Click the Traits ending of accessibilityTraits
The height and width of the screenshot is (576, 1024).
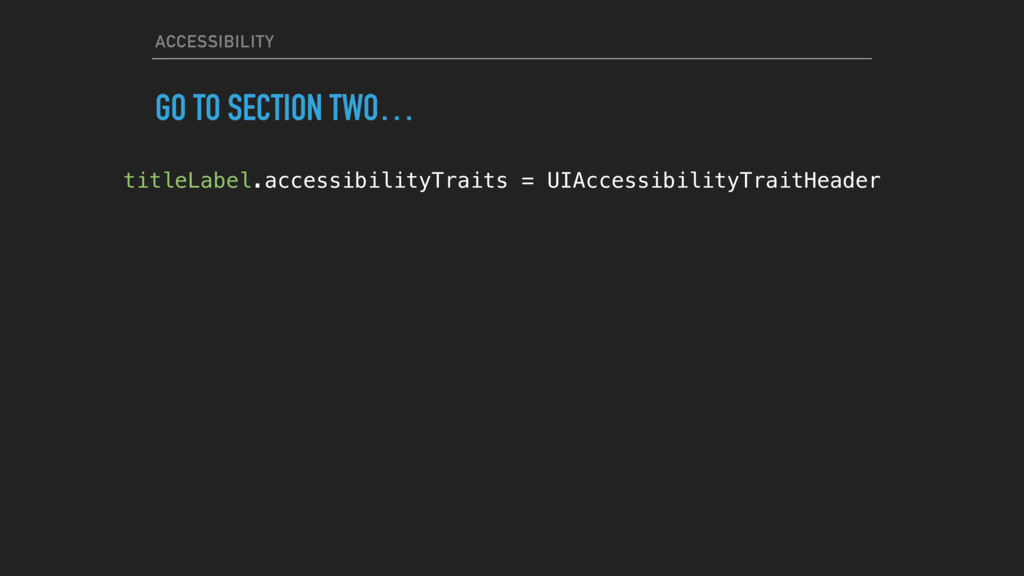click(x=470, y=180)
